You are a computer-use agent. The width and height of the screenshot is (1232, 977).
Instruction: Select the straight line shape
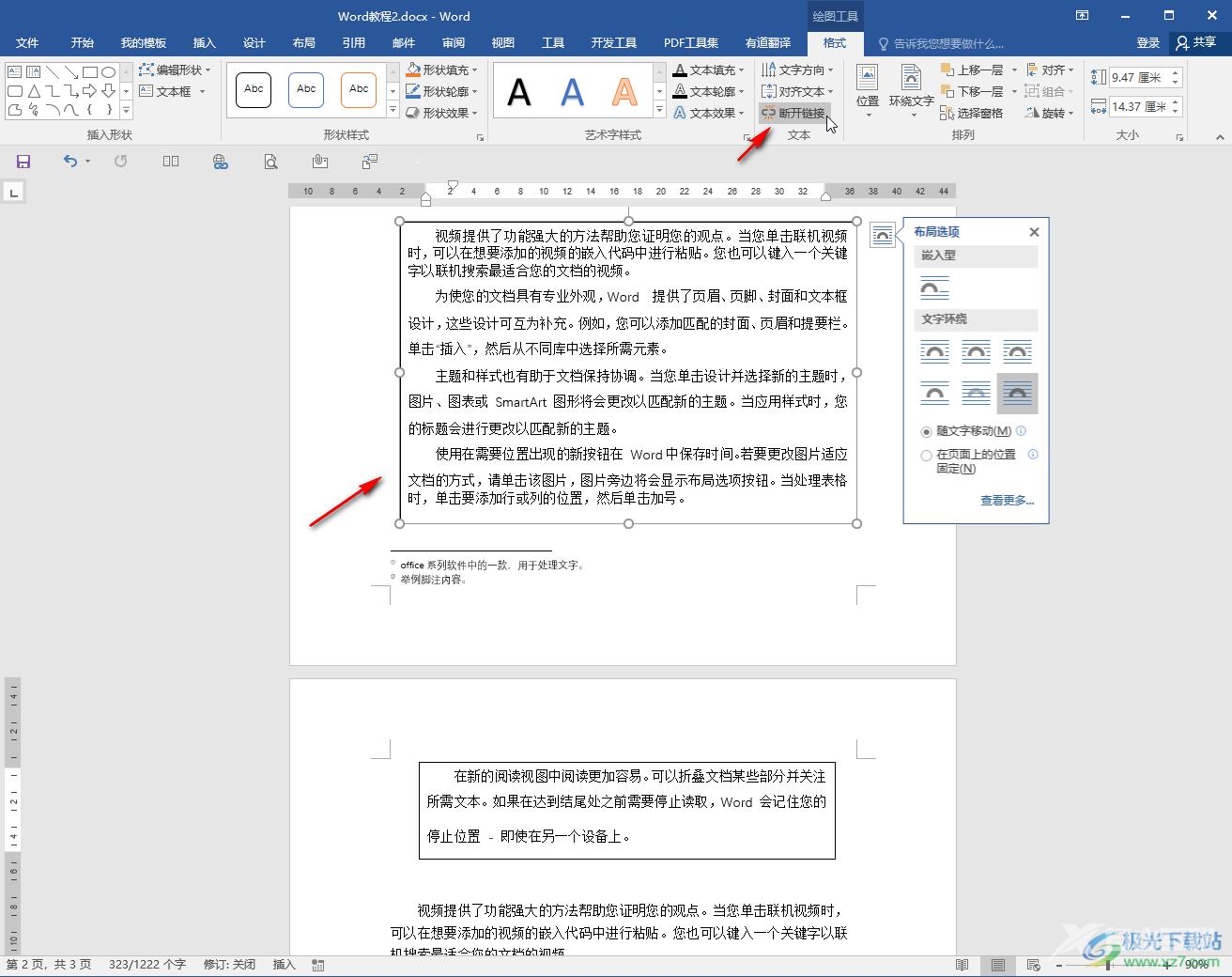[x=53, y=71]
